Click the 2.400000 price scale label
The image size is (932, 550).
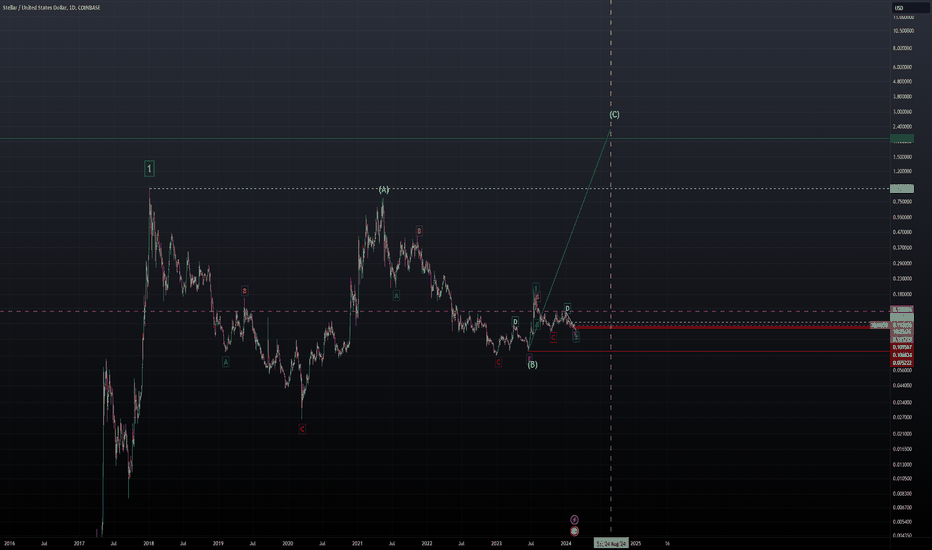click(x=903, y=127)
